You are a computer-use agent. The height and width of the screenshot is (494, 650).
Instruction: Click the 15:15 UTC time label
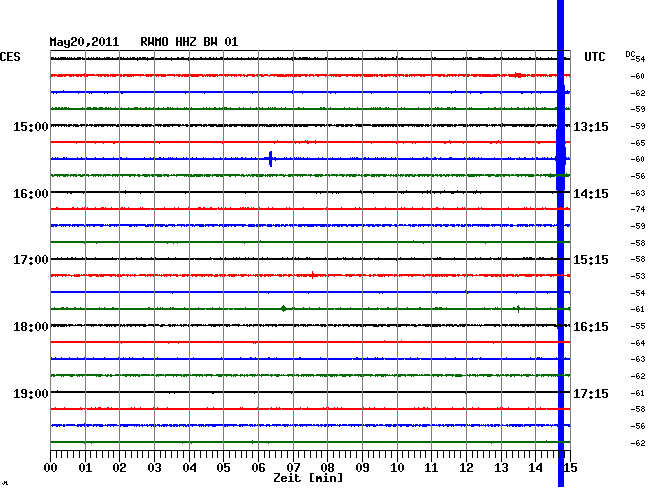(591, 260)
